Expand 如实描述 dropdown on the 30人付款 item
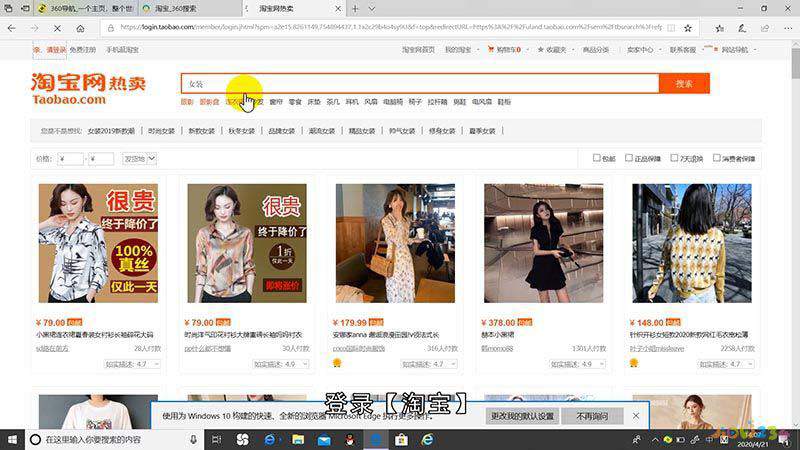The width and height of the screenshot is (800, 450). pos(281,364)
